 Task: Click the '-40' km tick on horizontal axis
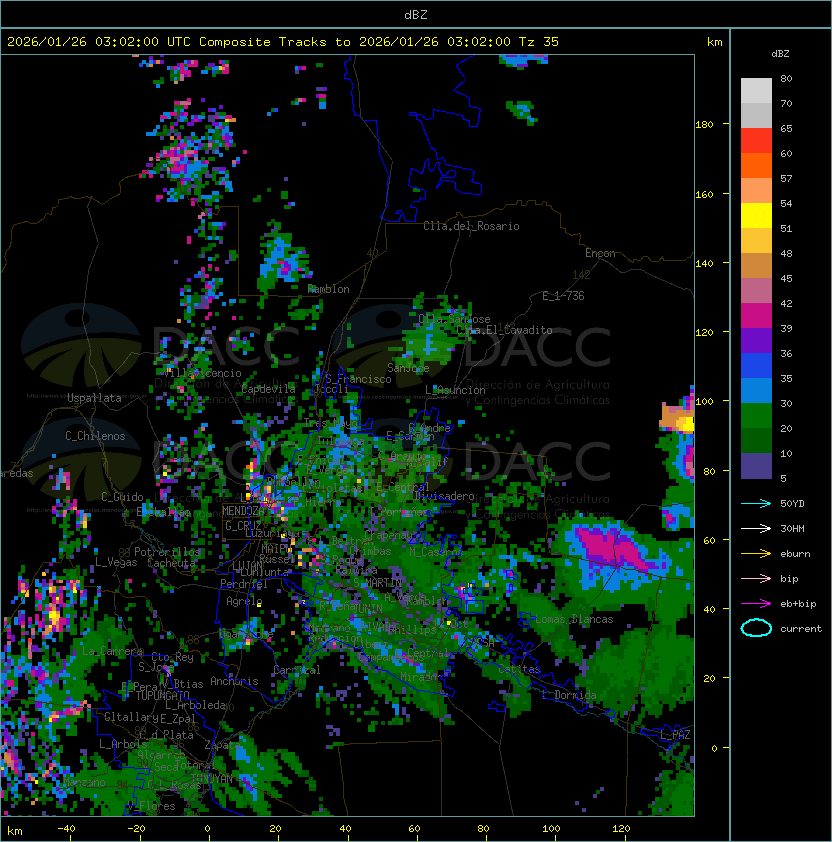pyautogui.click(x=66, y=828)
